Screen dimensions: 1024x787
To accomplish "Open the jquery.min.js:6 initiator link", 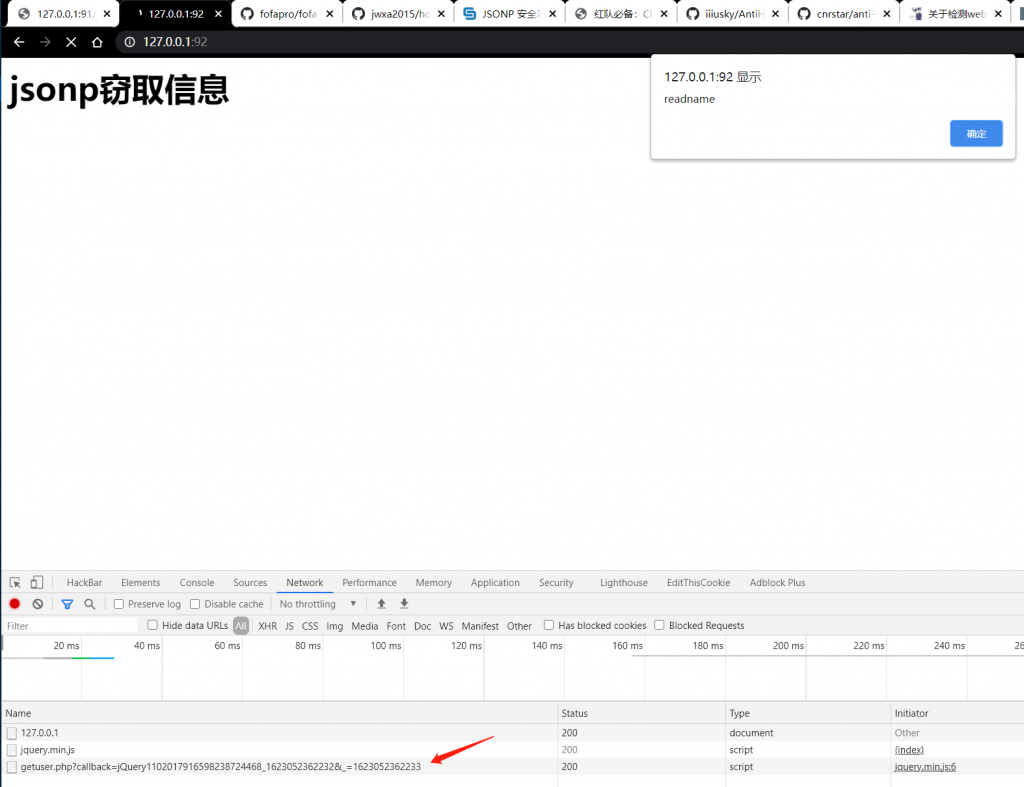I will coord(925,767).
